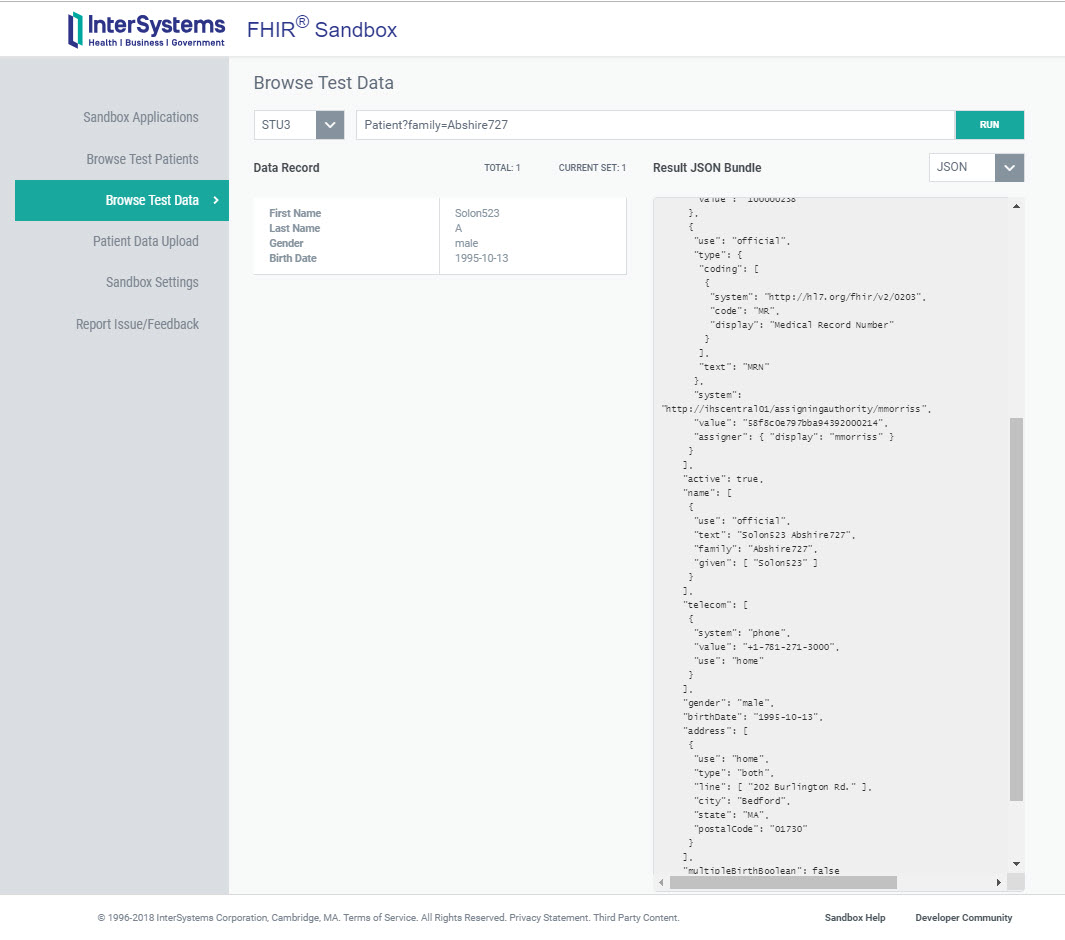This screenshot has width=1065, height=940.
Task: Open Terms of Service link
Action: [380, 918]
